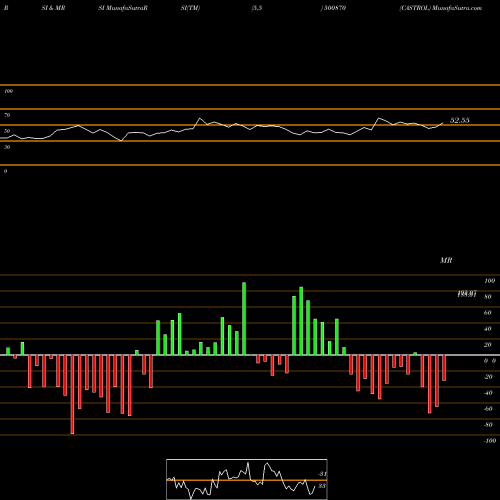The image size is (500, 500).
Task: Click the 0 label on RSI axis
Action: coord(6,171)
